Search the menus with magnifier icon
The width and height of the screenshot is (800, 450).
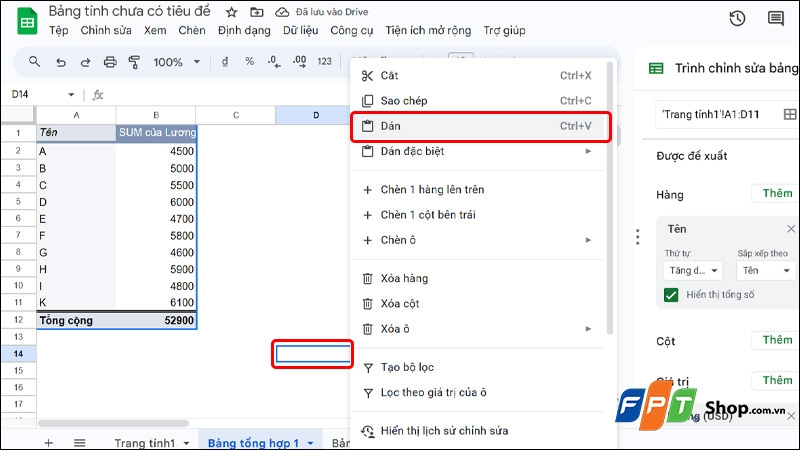click(x=34, y=62)
